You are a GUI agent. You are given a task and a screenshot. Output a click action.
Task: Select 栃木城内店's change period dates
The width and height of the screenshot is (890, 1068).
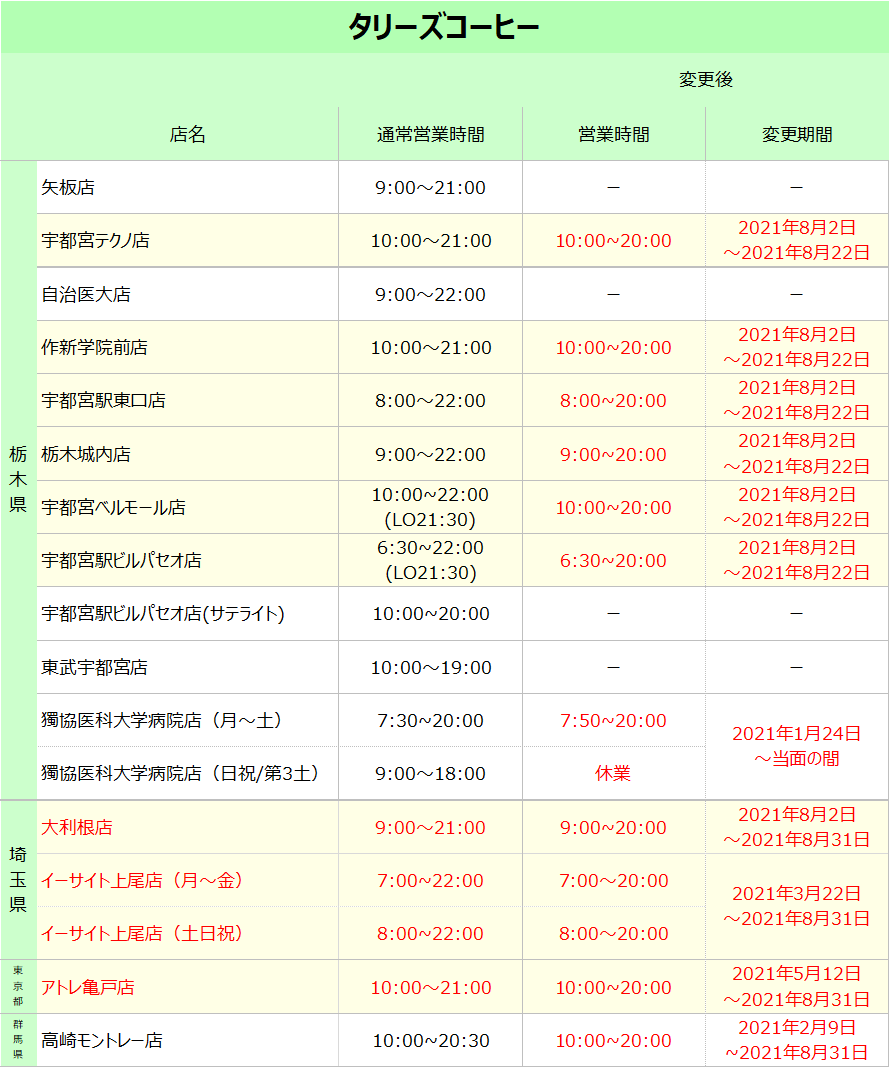coord(797,454)
